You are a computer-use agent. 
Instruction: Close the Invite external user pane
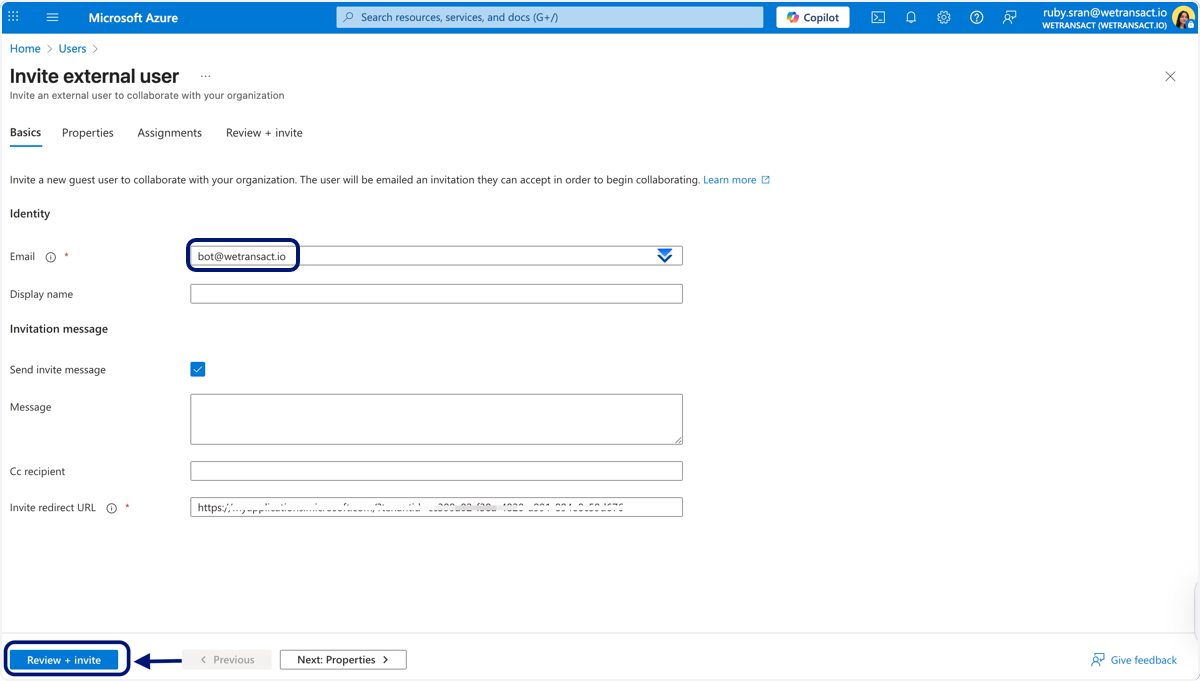[x=1170, y=76]
